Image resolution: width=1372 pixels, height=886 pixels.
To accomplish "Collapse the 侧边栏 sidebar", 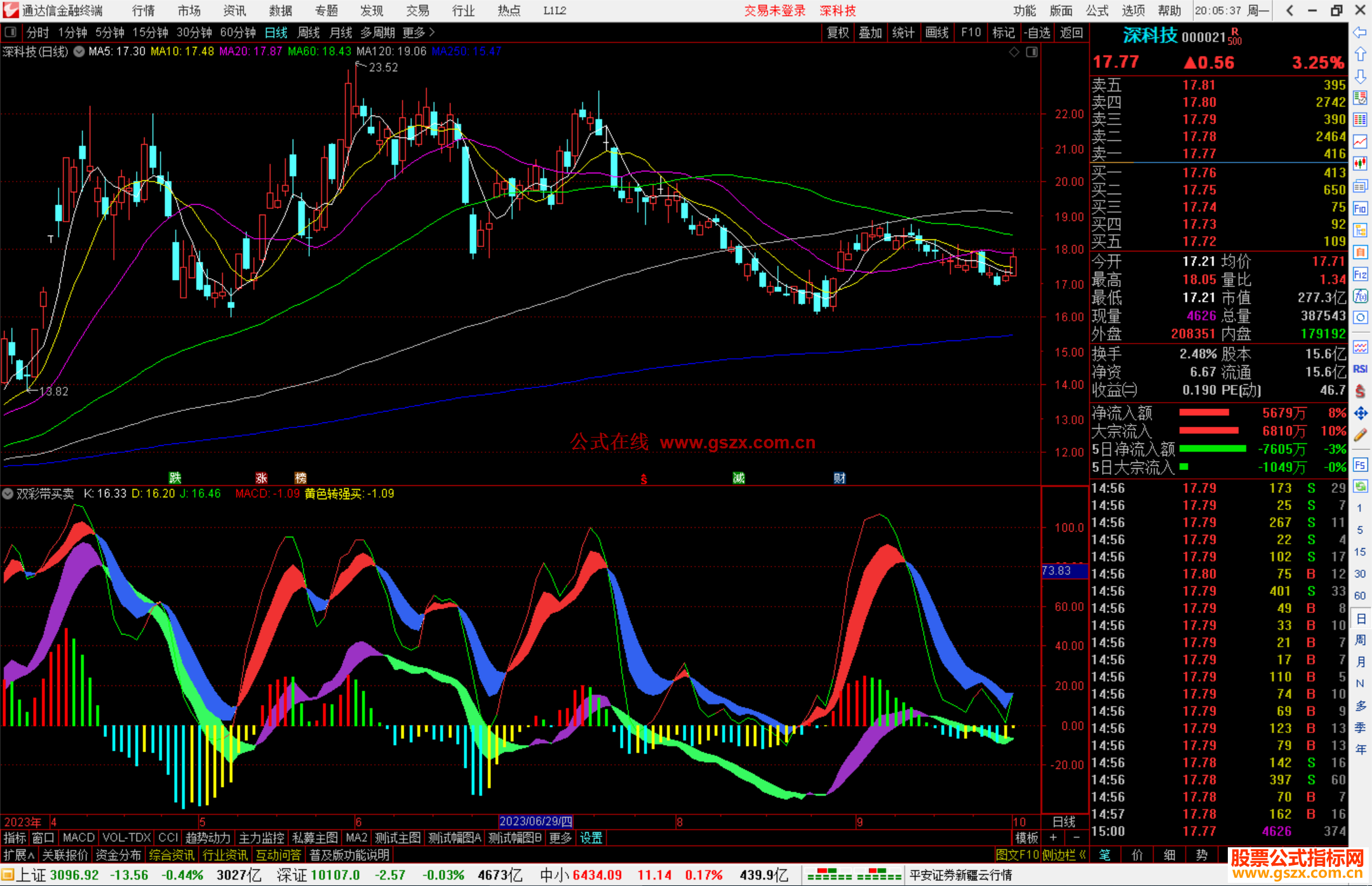I will click(x=1064, y=855).
